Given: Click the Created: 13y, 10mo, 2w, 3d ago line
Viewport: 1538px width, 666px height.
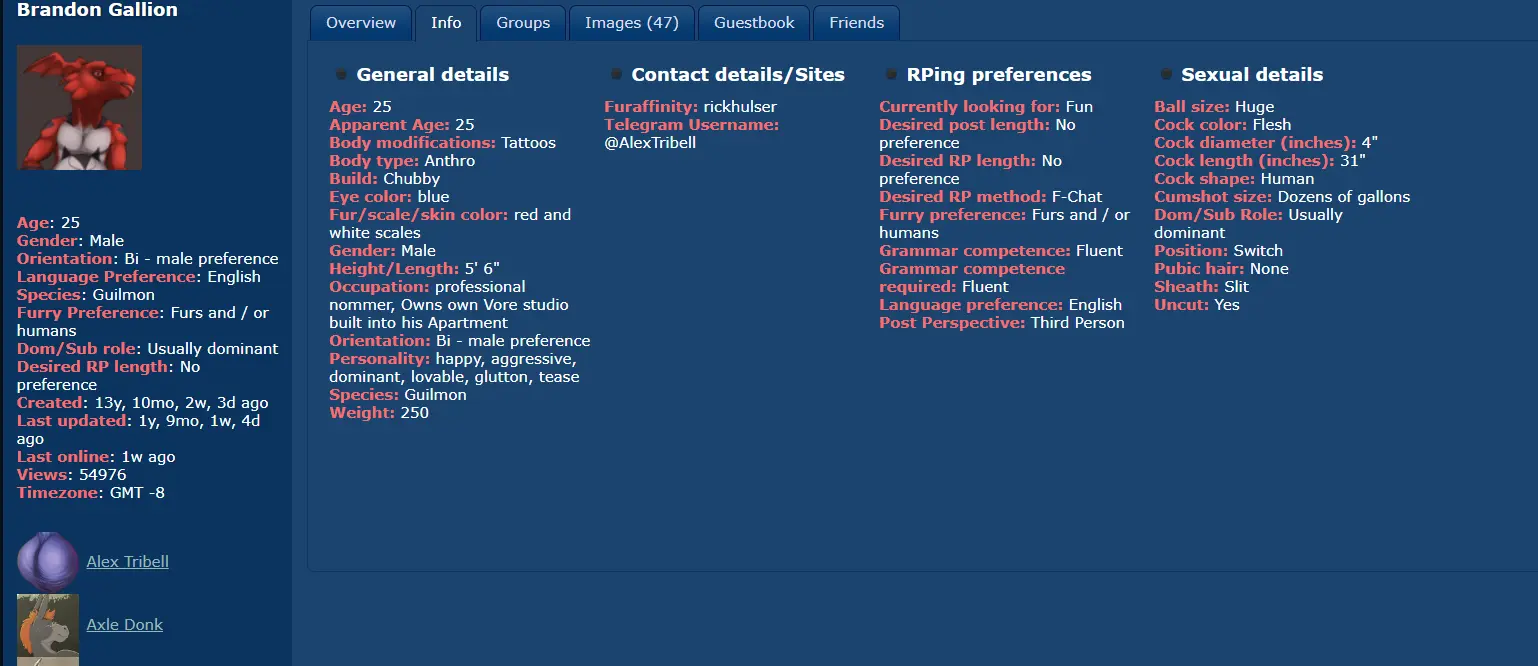Looking at the screenshot, I should click(143, 403).
